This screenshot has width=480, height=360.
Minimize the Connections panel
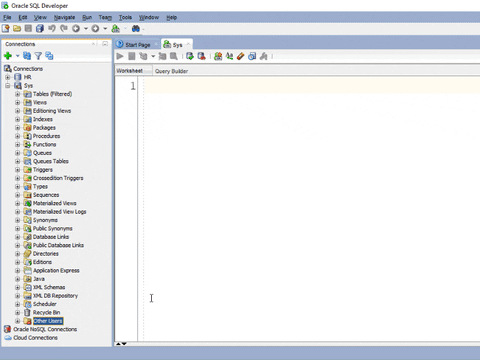point(105,44)
